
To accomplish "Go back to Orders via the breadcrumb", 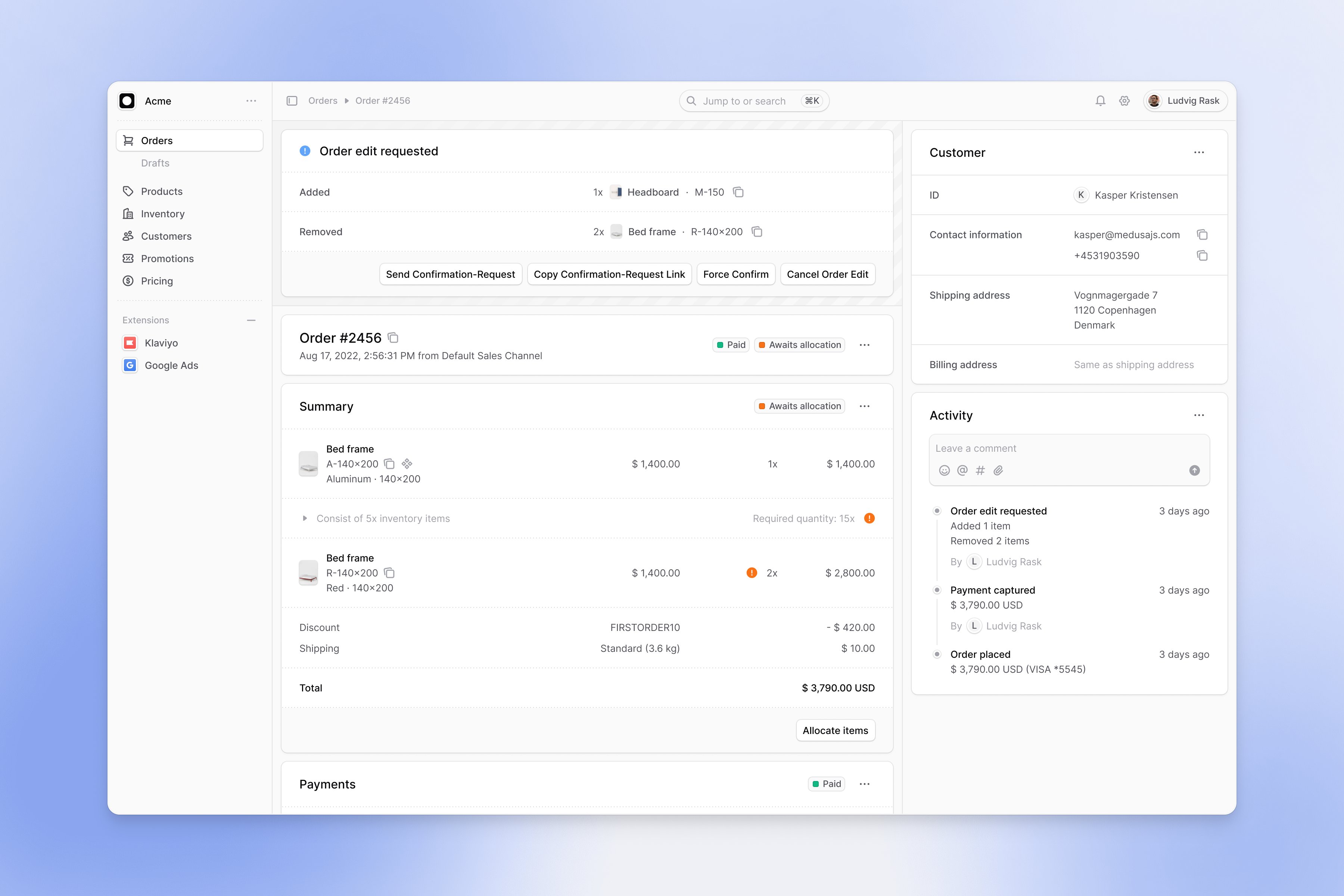I will tap(323, 101).
